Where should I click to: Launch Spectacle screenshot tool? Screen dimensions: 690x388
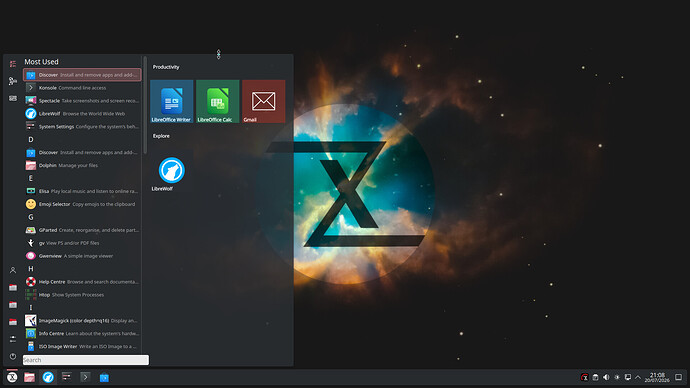pos(82,101)
